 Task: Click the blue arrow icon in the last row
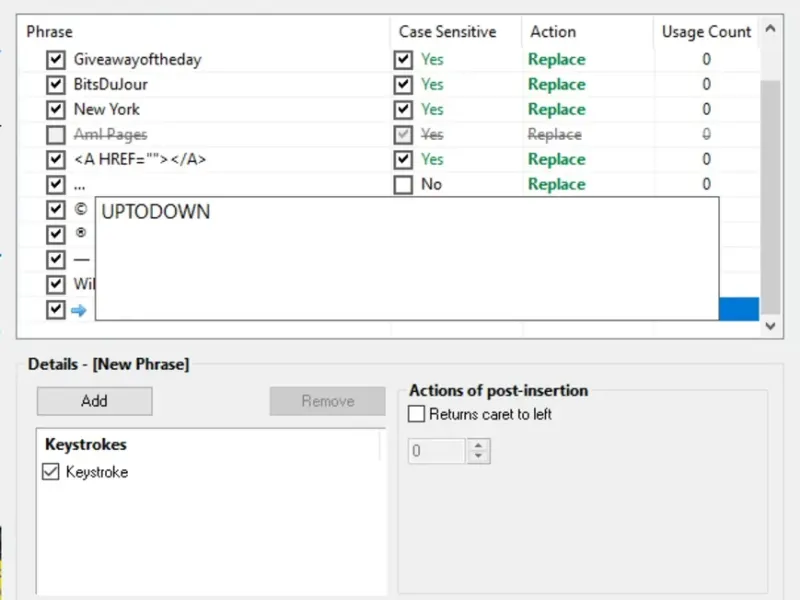click(79, 310)
